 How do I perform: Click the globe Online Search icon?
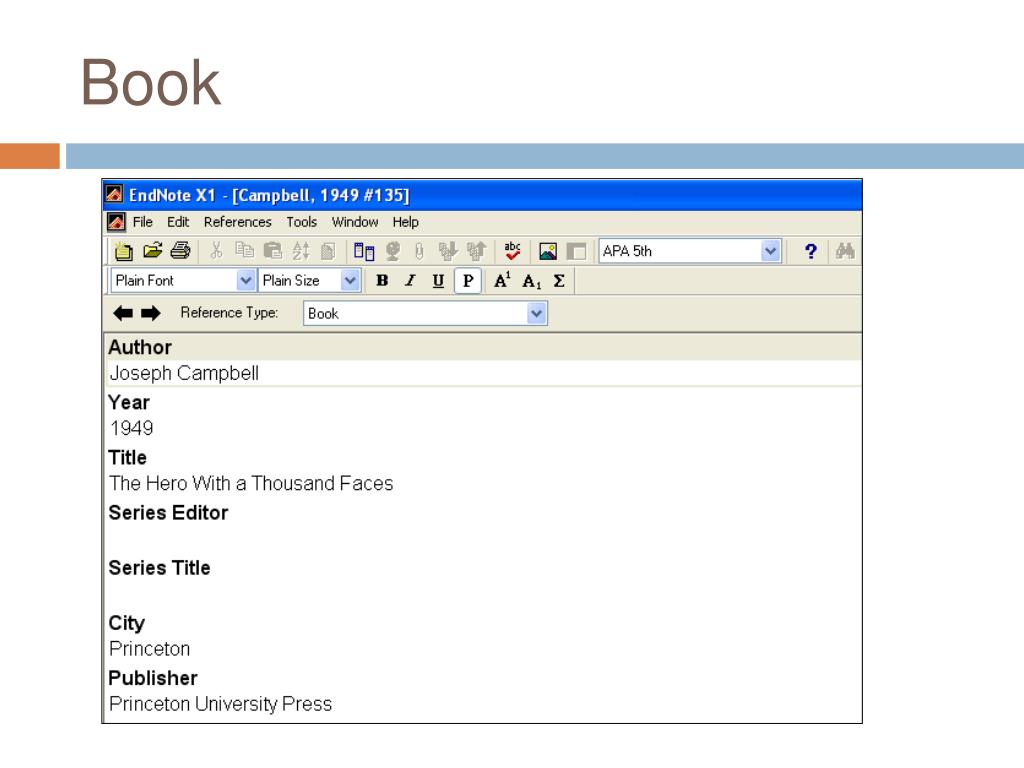pyautogui.click(x=392, y=251)
